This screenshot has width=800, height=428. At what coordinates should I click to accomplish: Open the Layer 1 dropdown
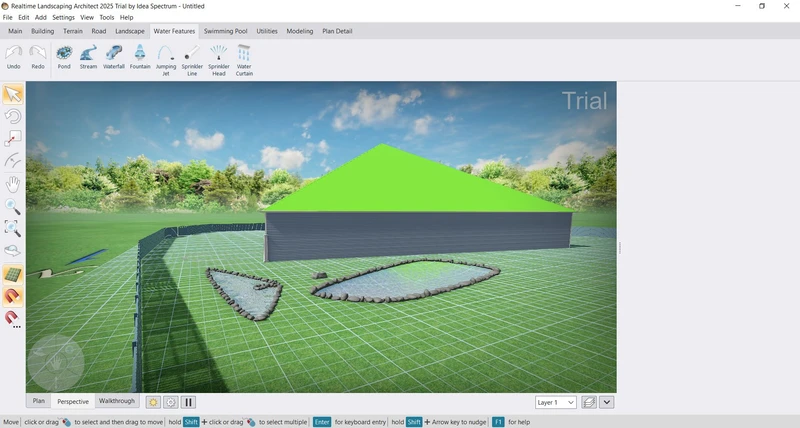tap(556, 402)
